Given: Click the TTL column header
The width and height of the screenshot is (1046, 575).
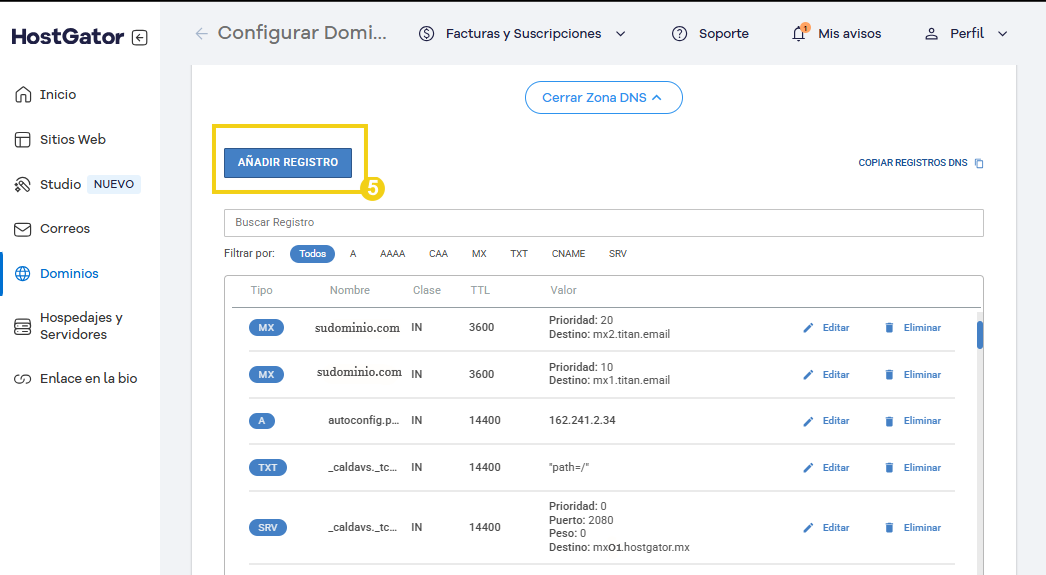Looking at the screenshot, I should [x=480, y=290].
